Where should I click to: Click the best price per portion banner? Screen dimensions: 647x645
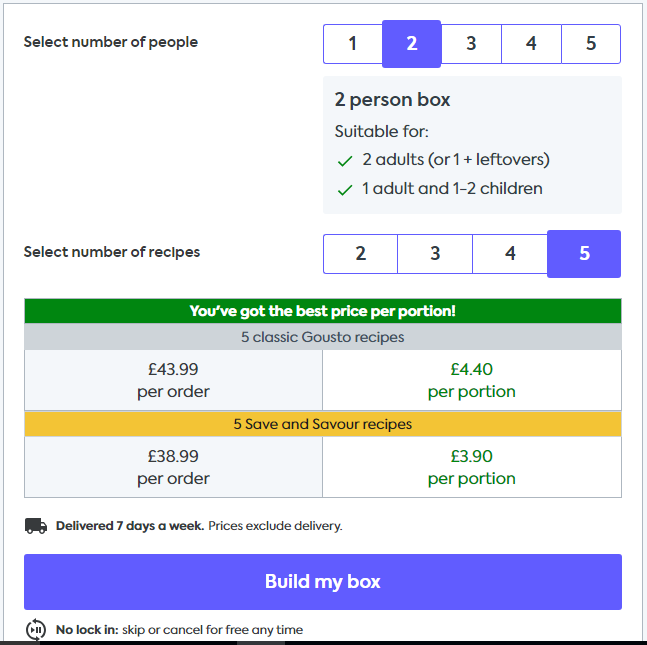tap(323, 311)
